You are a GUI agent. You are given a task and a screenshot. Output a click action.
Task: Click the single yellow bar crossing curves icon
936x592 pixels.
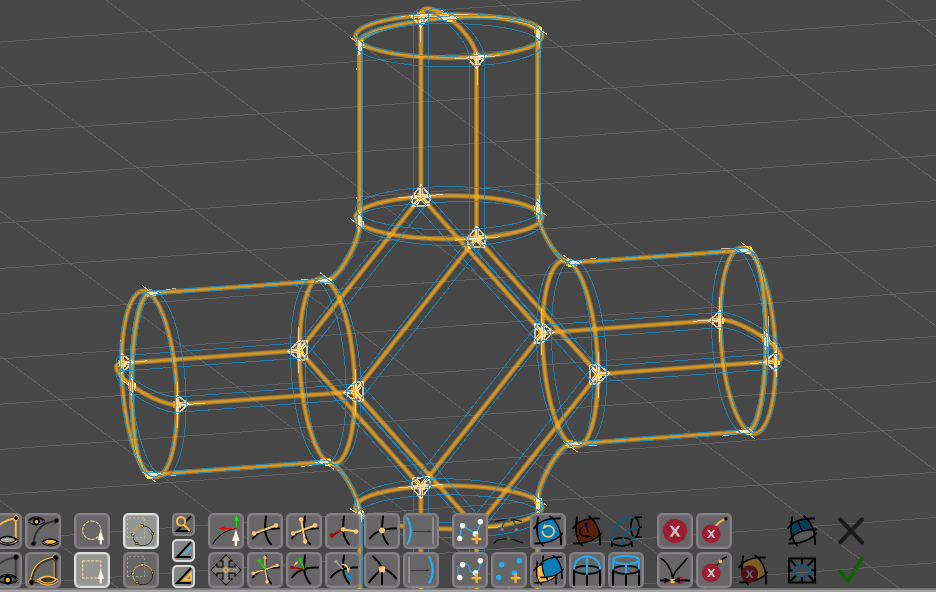coord(265,531)
